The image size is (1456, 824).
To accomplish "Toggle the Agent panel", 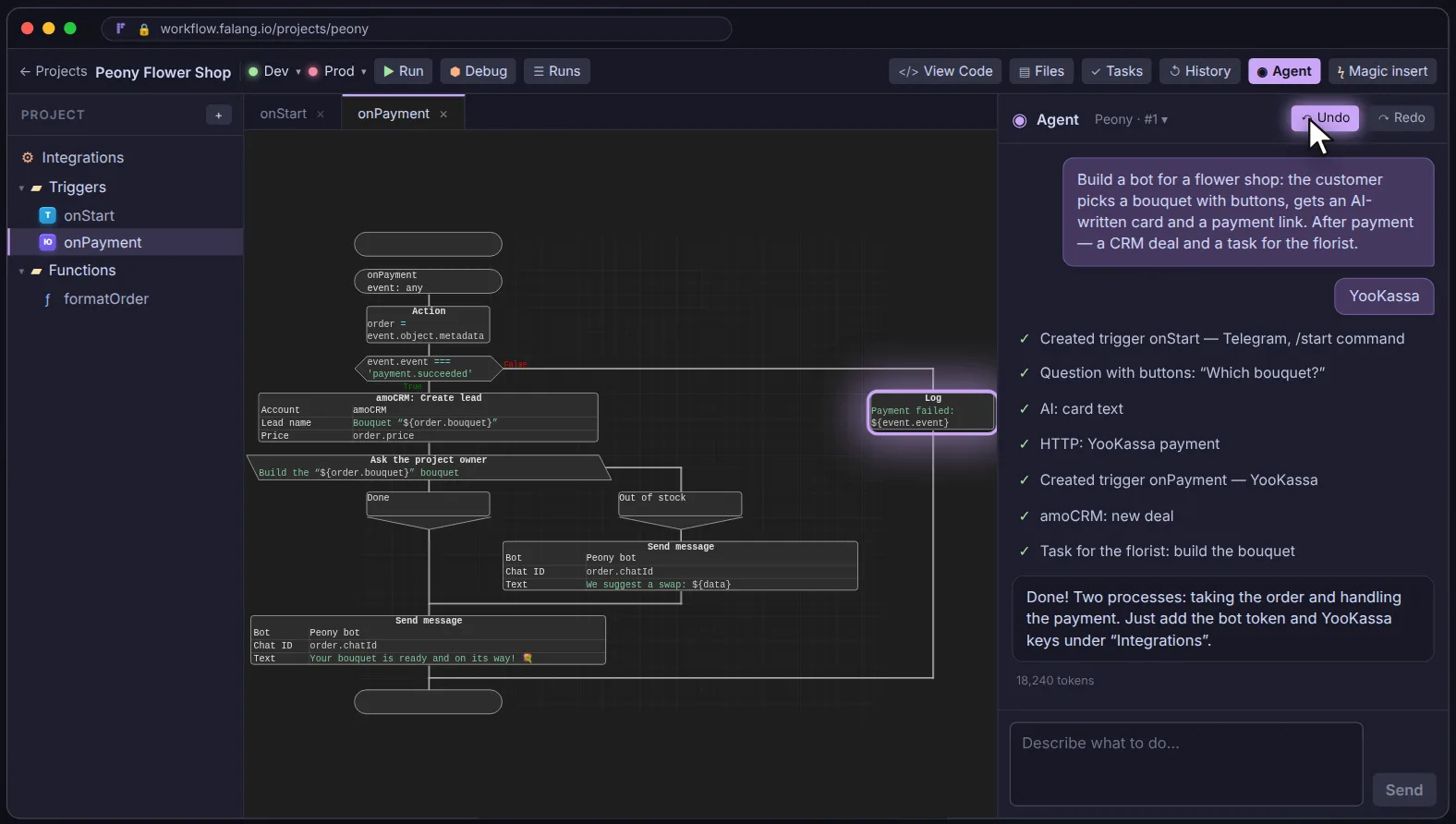I will click(x=1284, y=71).
